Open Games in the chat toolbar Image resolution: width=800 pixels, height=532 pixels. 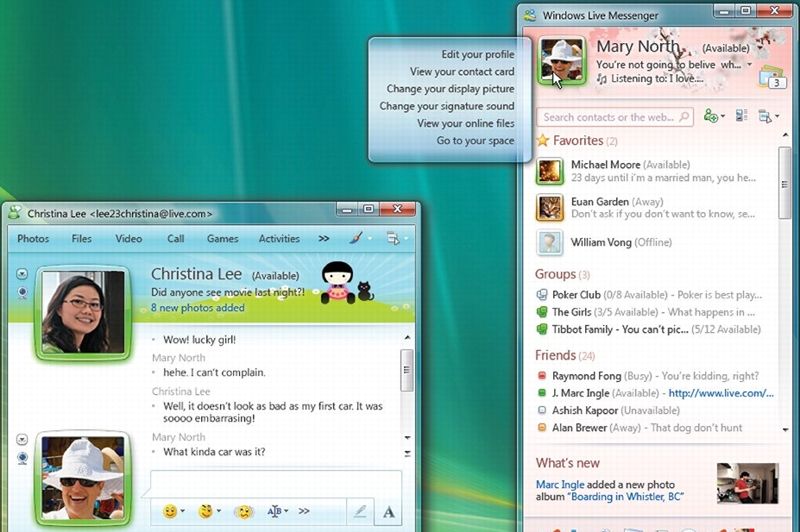pos(222,238)
